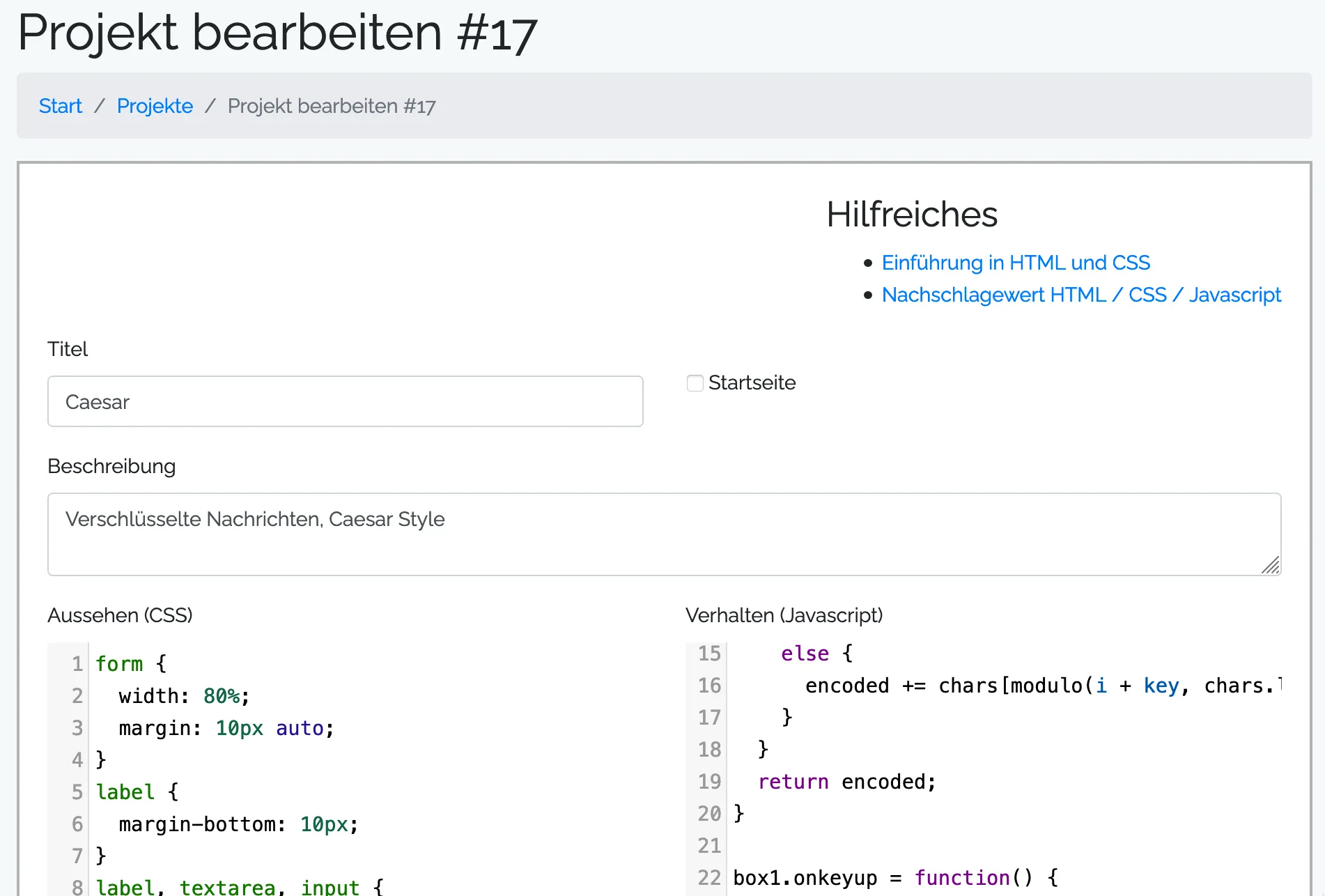Open the Projekte breadcrumb link
This screenshot has height=896, width=1325.
(155, 106)
